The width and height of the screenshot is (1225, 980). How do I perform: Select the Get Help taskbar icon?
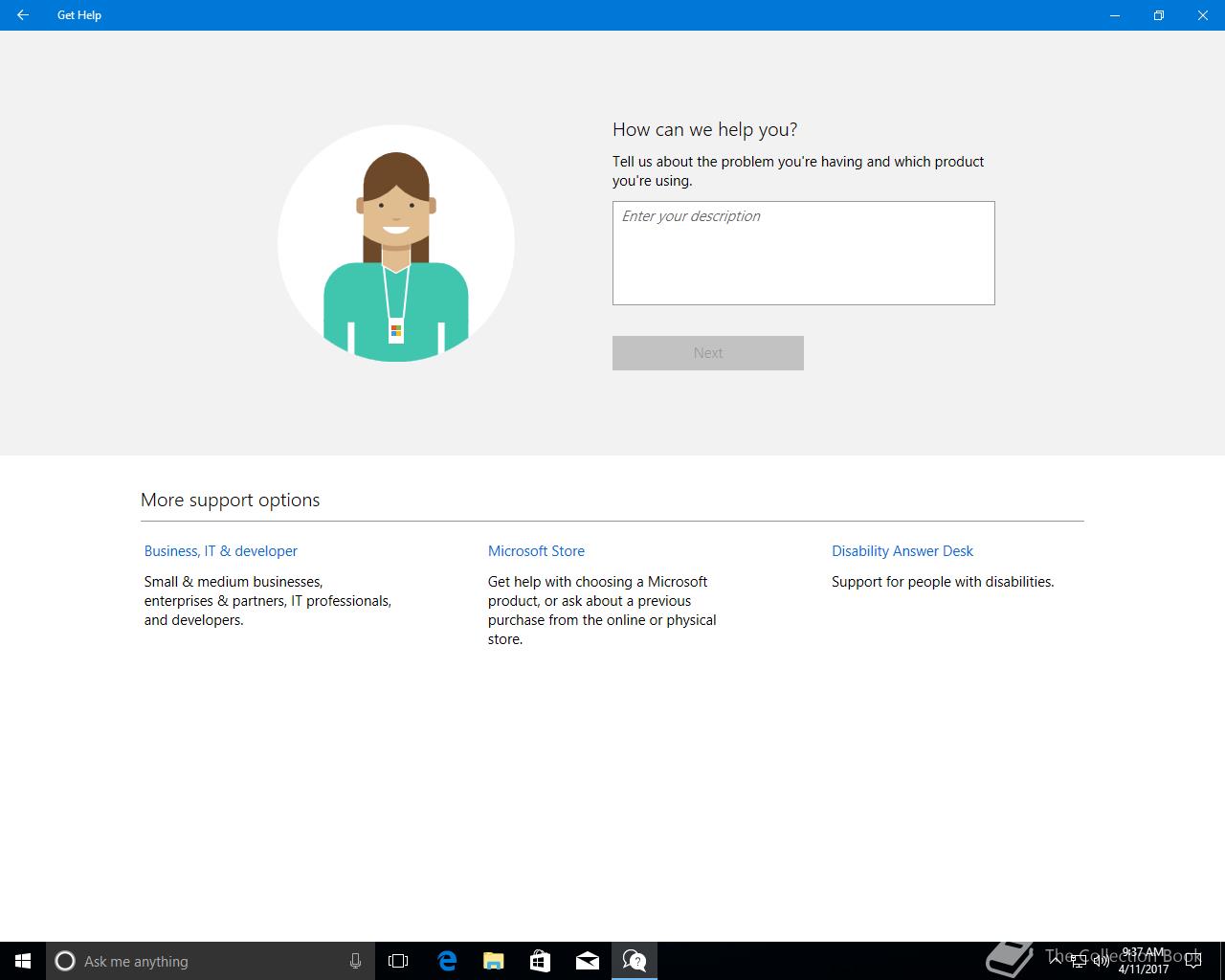[634, 961]
